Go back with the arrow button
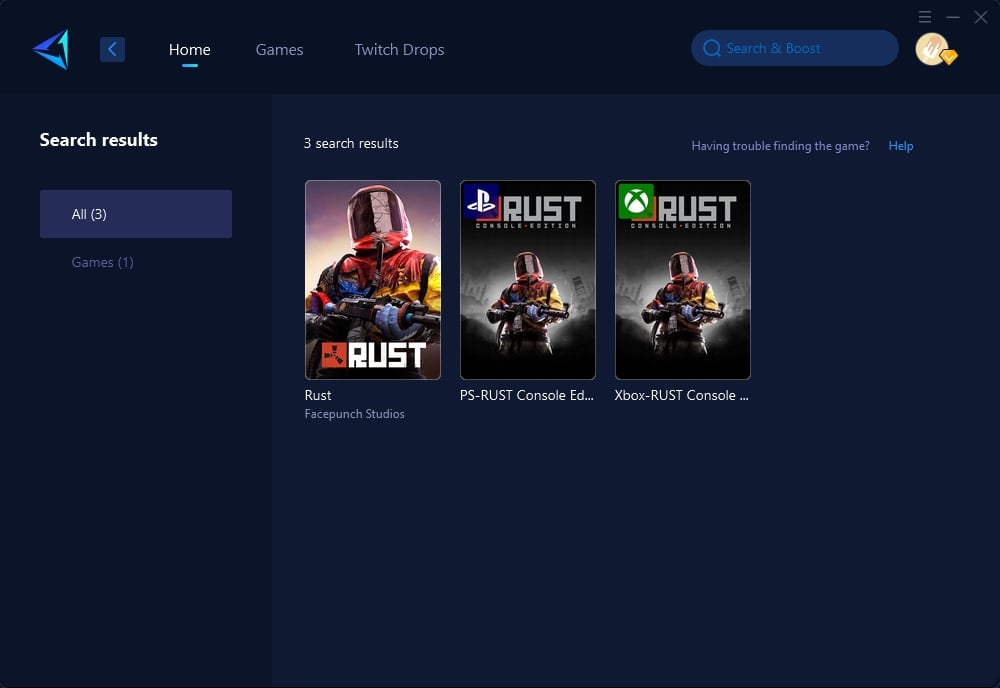Screen dimensions: 1000x688 (112, 49)
